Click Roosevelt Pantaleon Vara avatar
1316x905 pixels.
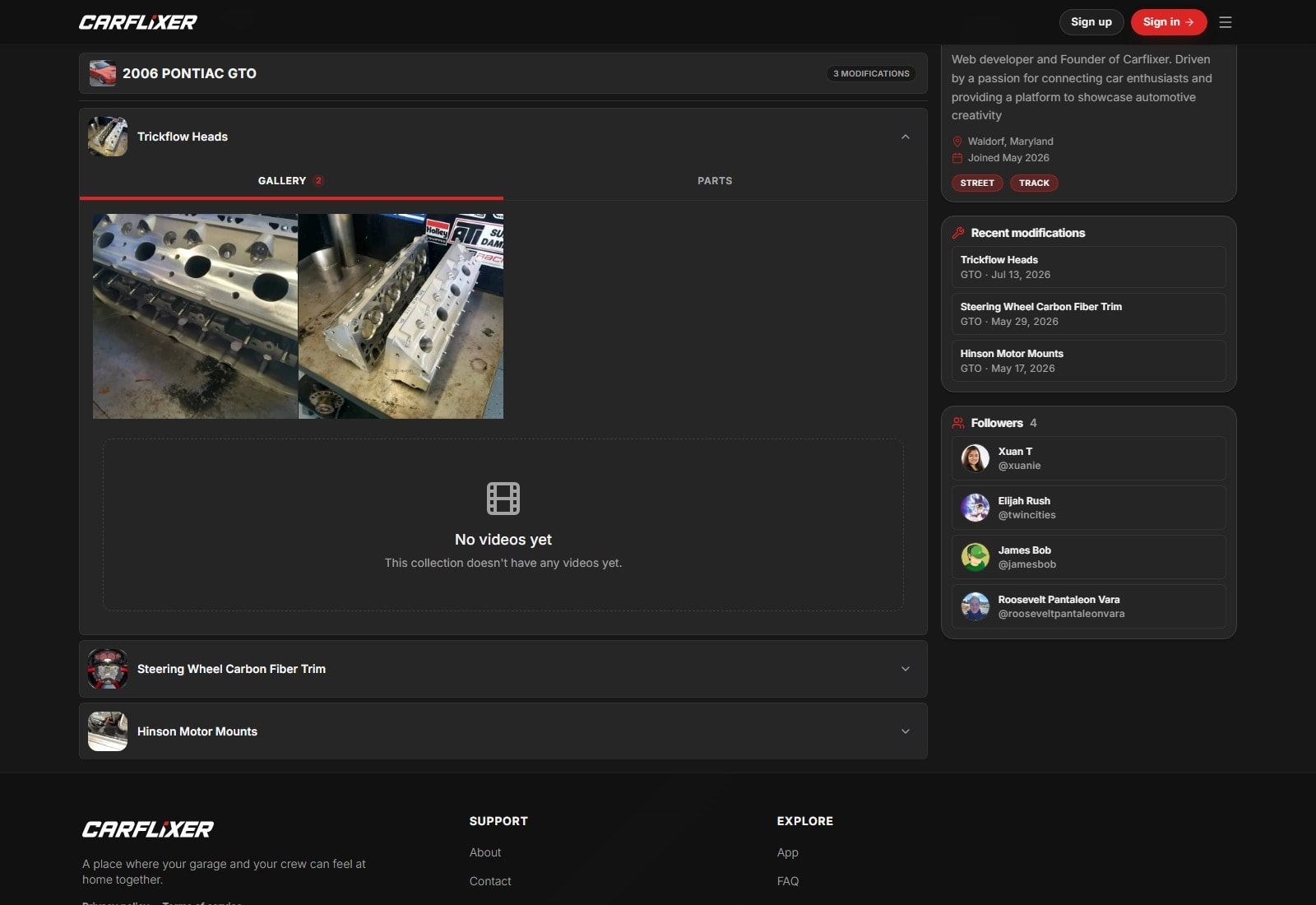click(x=975, y=606)
